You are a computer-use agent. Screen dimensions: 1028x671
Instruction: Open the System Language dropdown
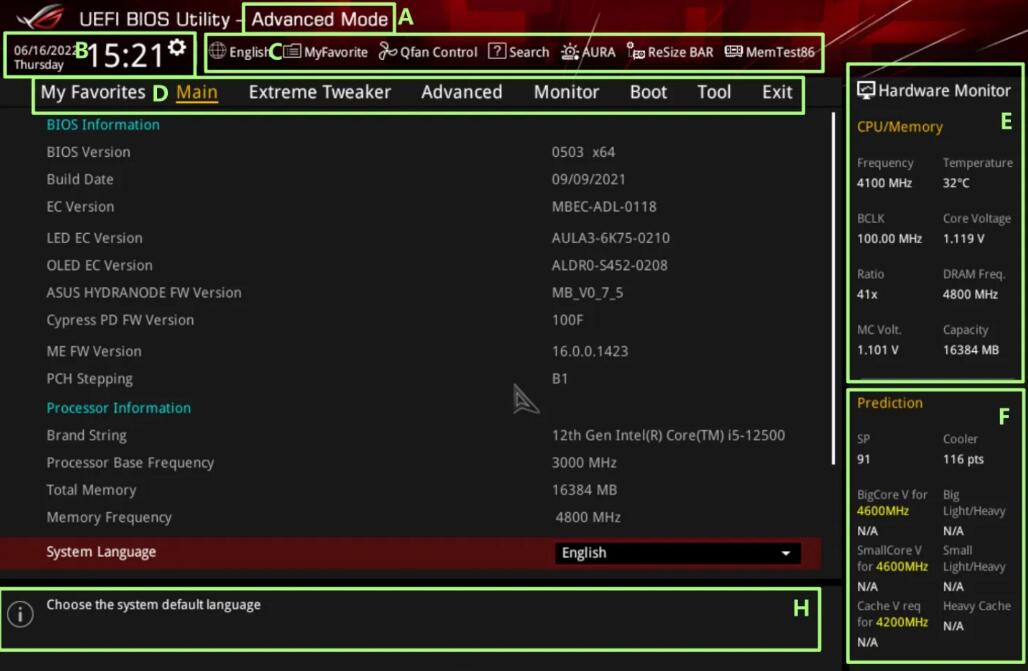click(x=677, y=553)
